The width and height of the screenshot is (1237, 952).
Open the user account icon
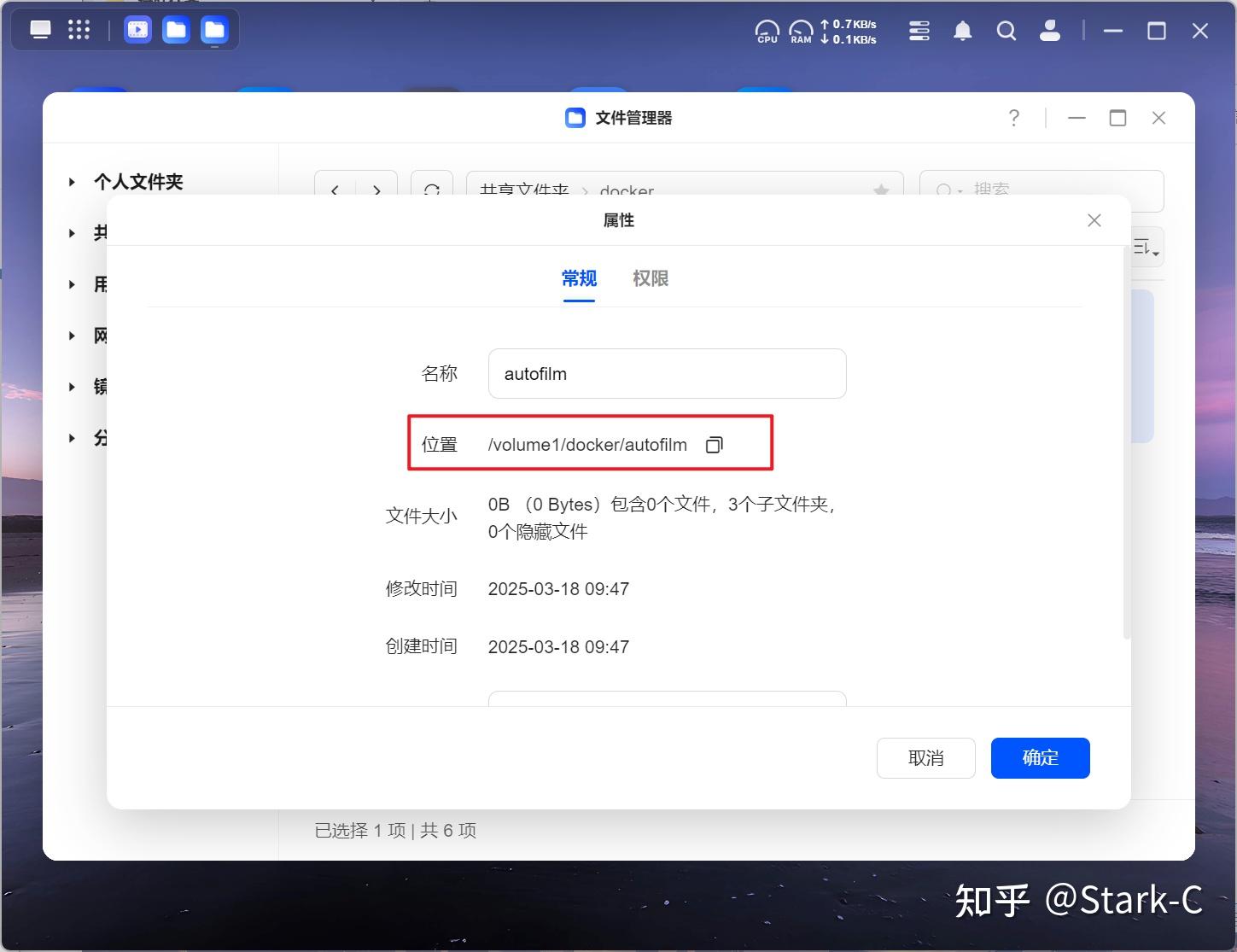click(x=1049, y=31)
